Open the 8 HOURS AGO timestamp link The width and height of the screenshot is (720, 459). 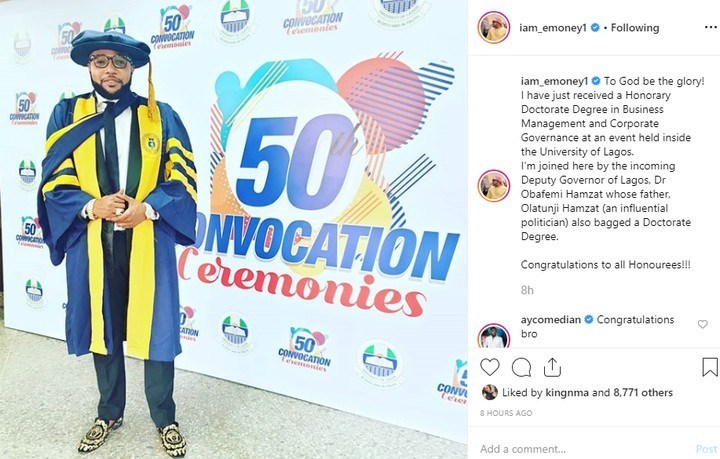click(506, 413)
